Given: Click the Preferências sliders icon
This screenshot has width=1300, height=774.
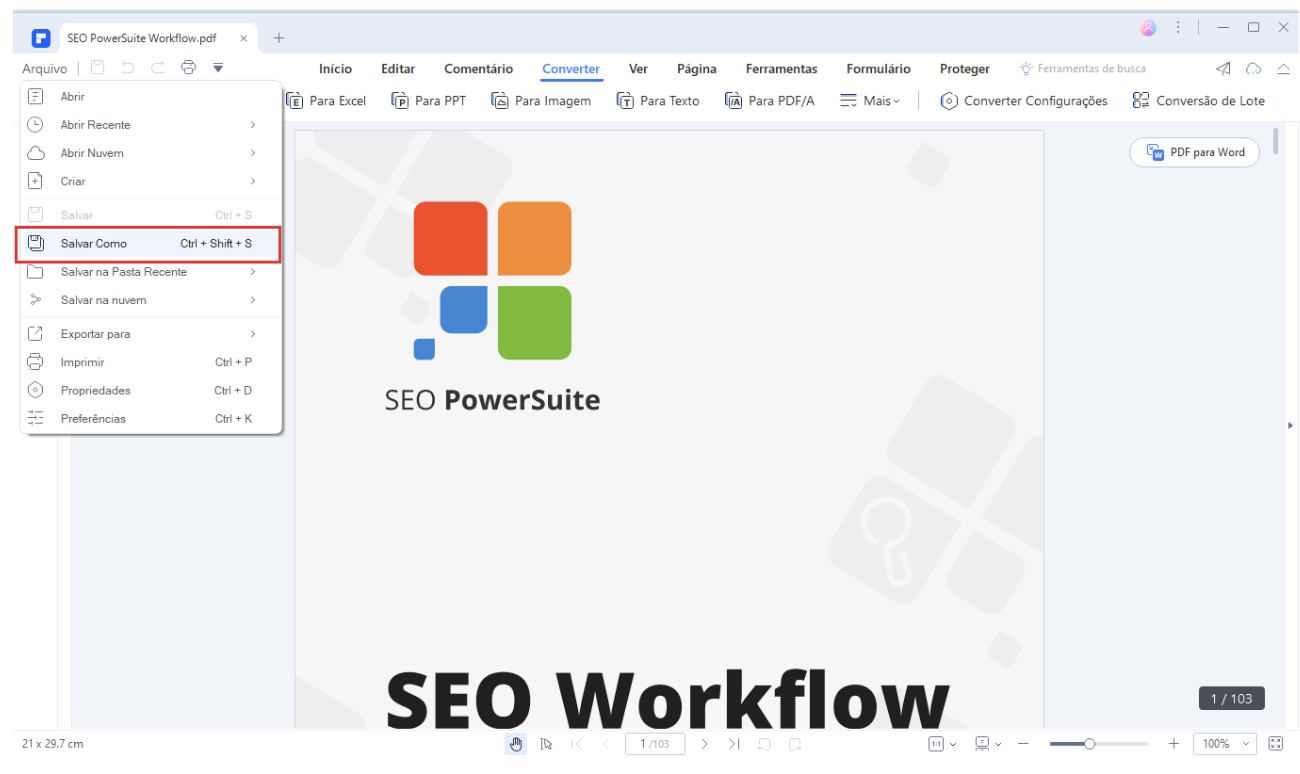Looking at the screenshot, I should pos(35,418).
